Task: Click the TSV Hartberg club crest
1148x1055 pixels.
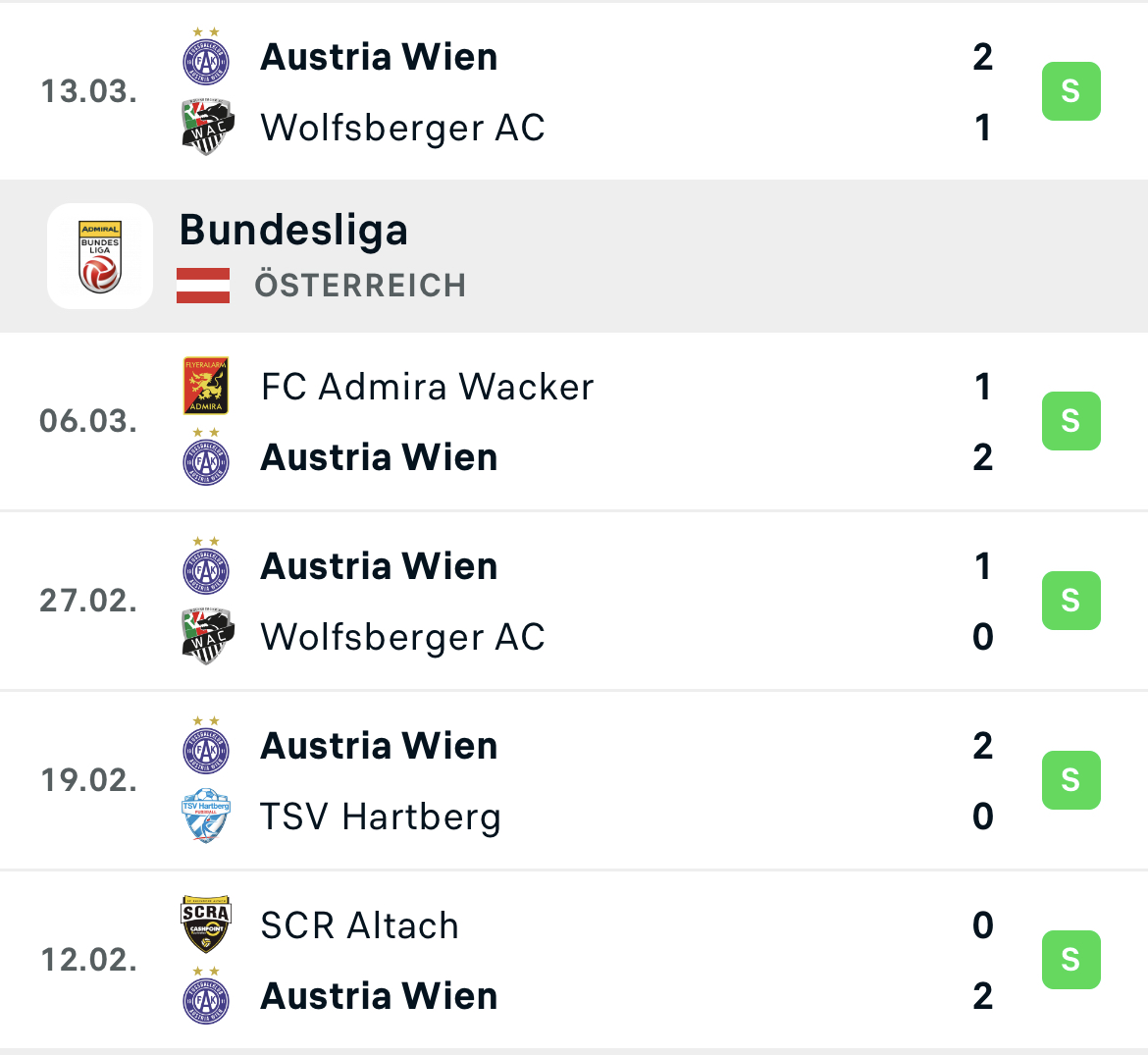Action: pos(206,816)
